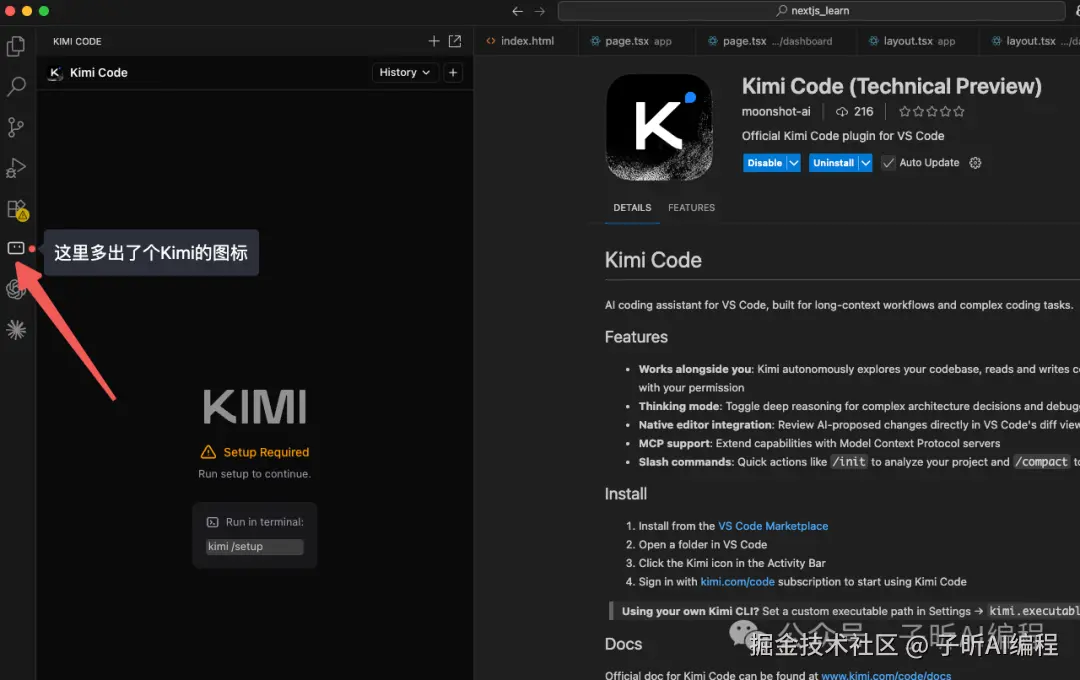Open the Kimi Code icon in Activity Bar

[x=16, y=248]
